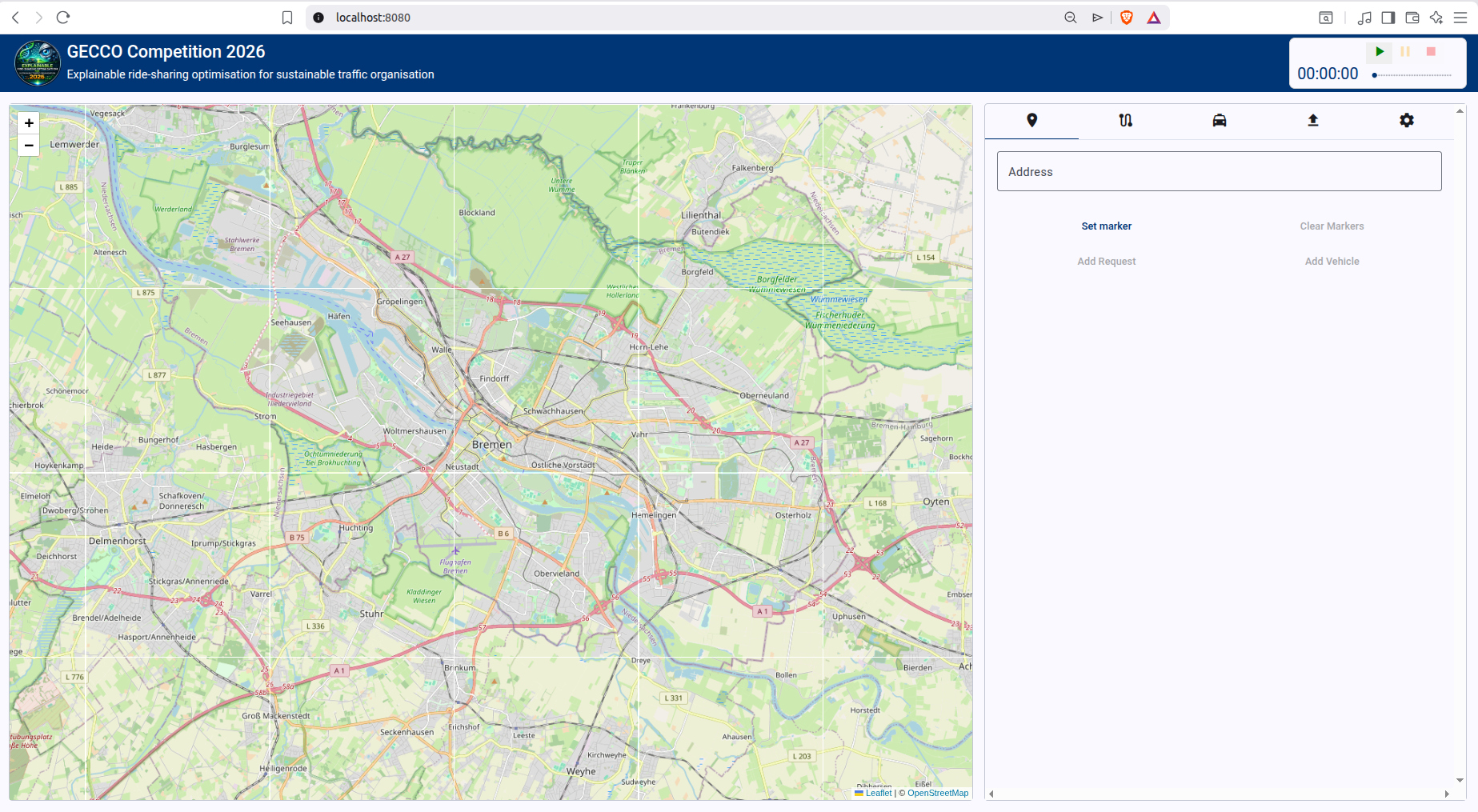Click the Add Vehicle button
Screen dimensions: 1478x812
[1332, 262]
